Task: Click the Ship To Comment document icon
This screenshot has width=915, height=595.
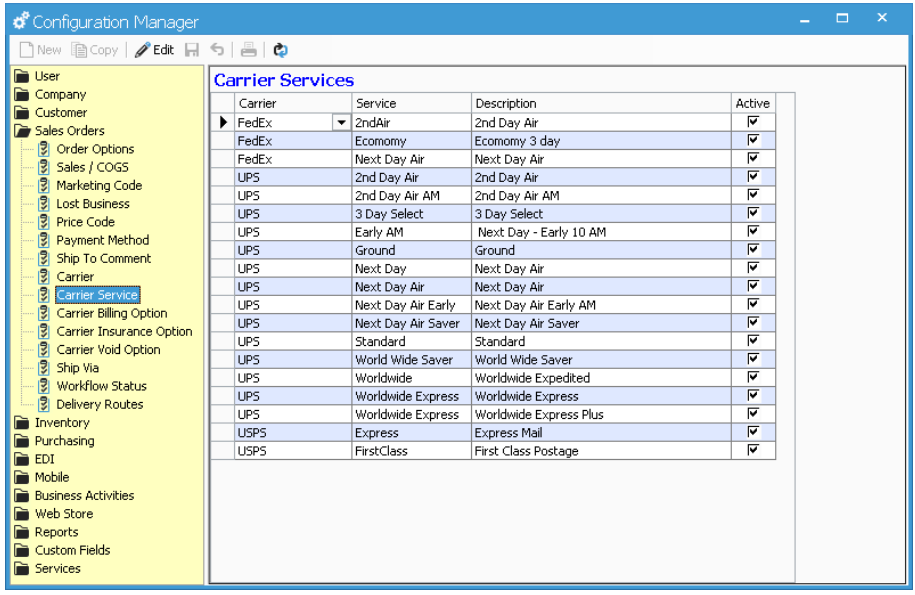Action: pyautogui.click(x=44, y=258)
